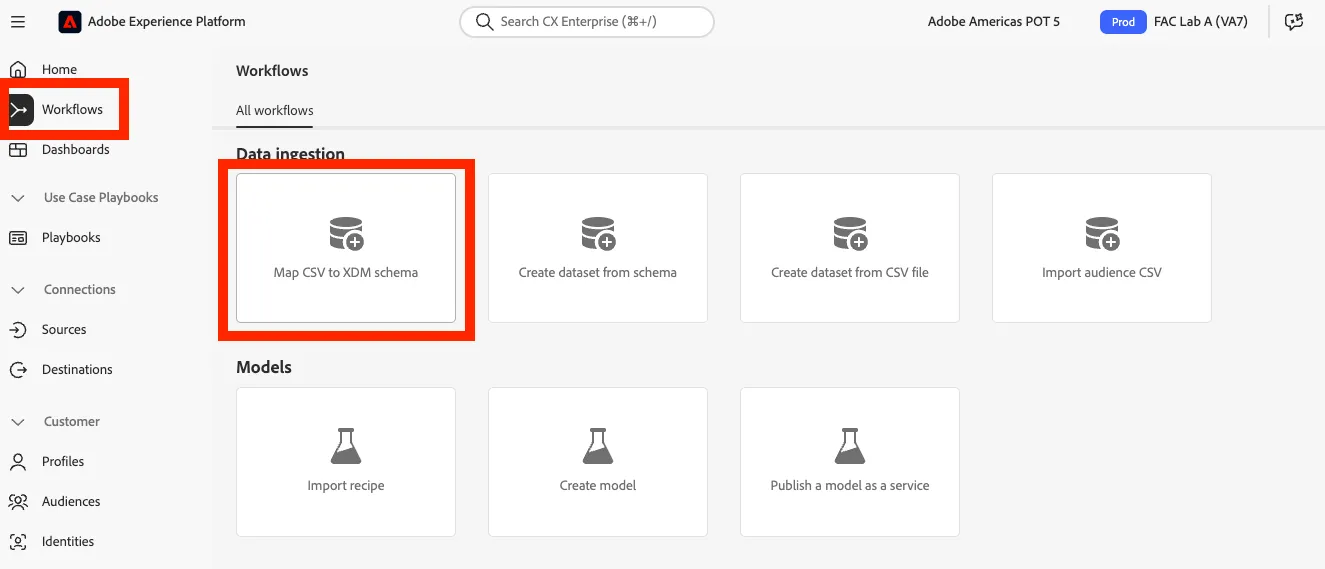1325x569 pixels.
Task: Open the Home menu item
Action: [59, 70]
